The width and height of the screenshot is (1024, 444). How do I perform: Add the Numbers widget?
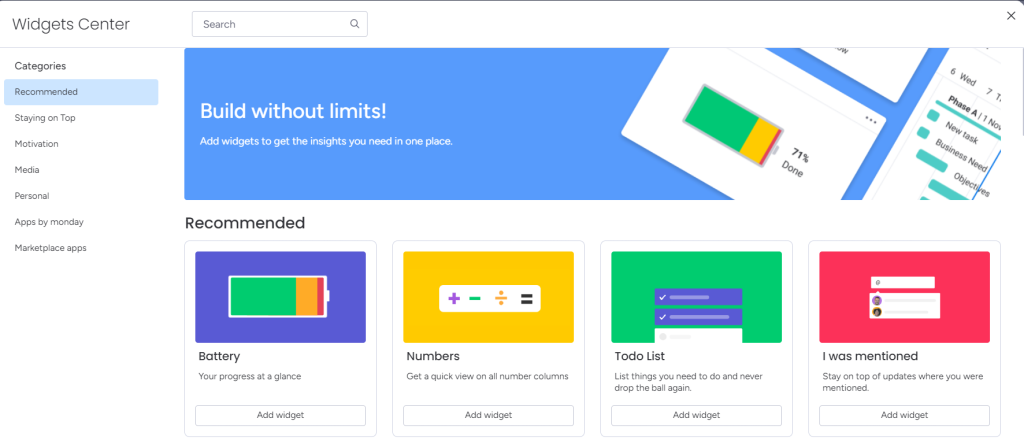[x=488, y=415]
